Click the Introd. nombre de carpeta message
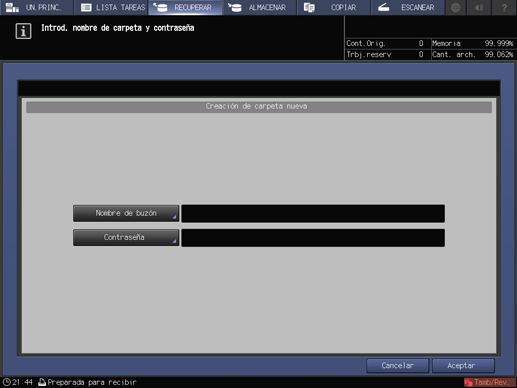The width and height of the screenshot is (517, 388). pos(118,28)
